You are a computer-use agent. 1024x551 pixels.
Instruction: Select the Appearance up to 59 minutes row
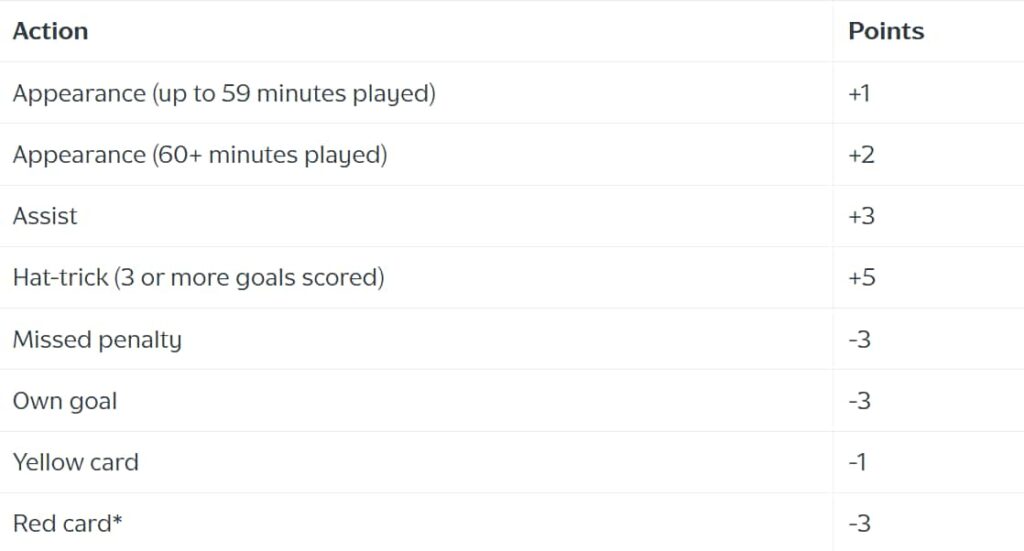click(x=512, y=93)
